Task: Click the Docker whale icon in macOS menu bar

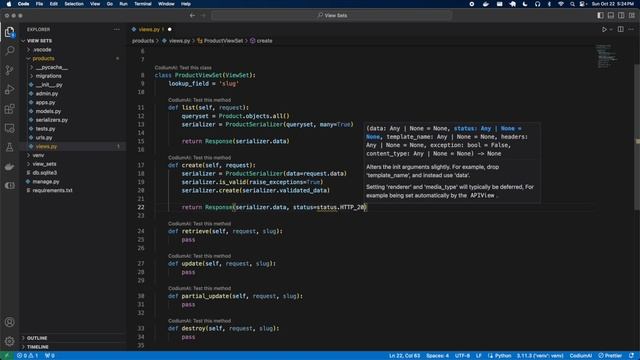Action: 486,4
